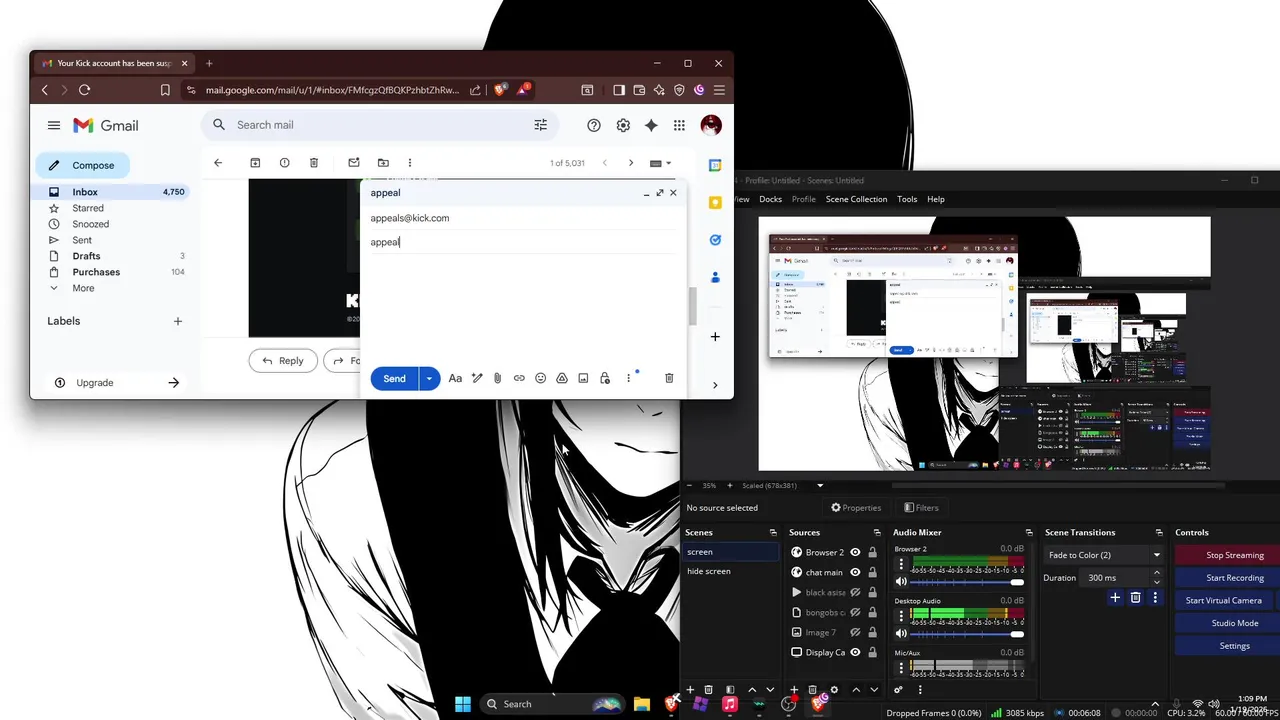Open the Google apps grid
Screen dimensions: 1280x720
(x=680, y=125)
